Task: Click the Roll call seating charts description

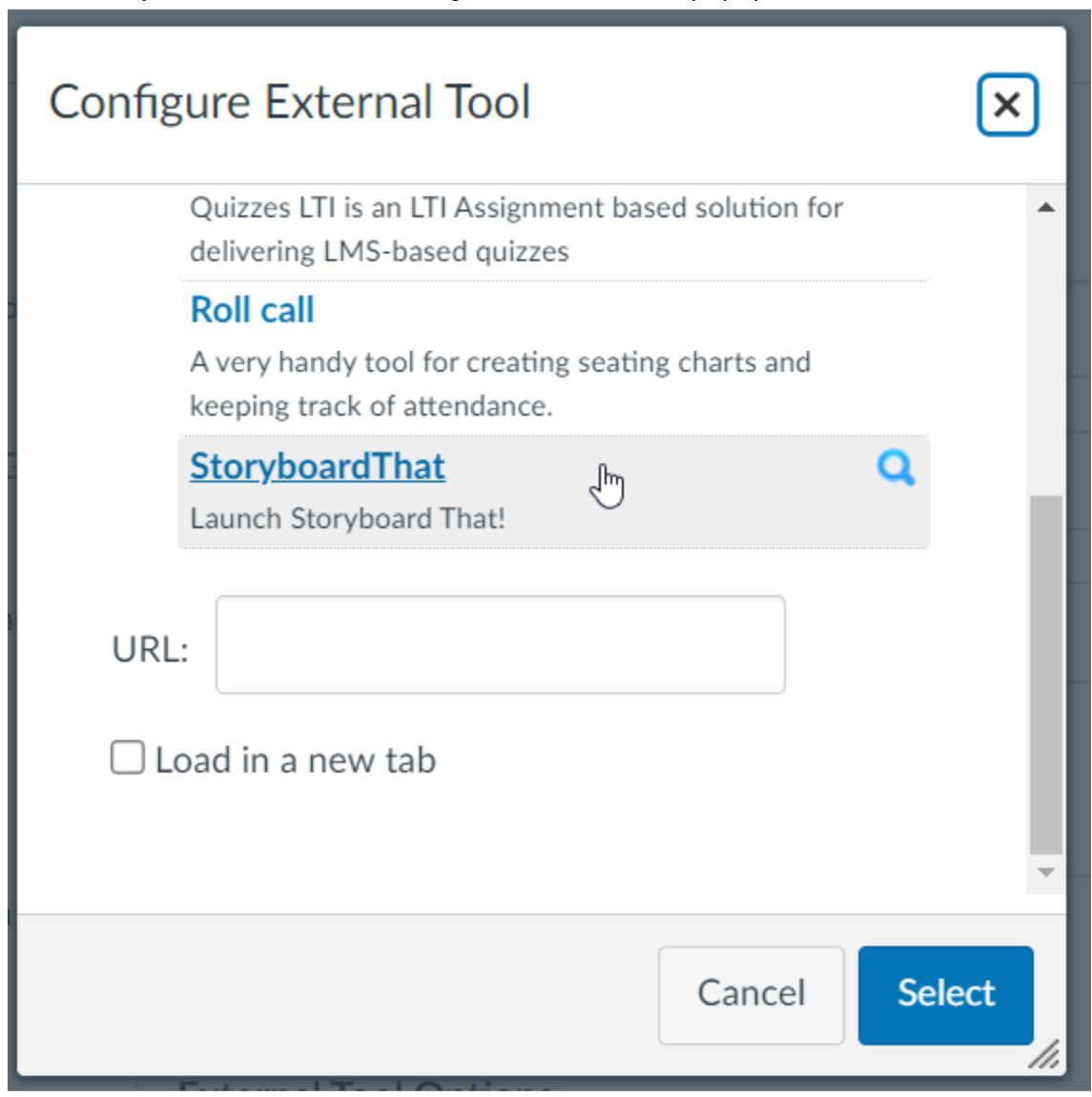Action: coord(500,384)
